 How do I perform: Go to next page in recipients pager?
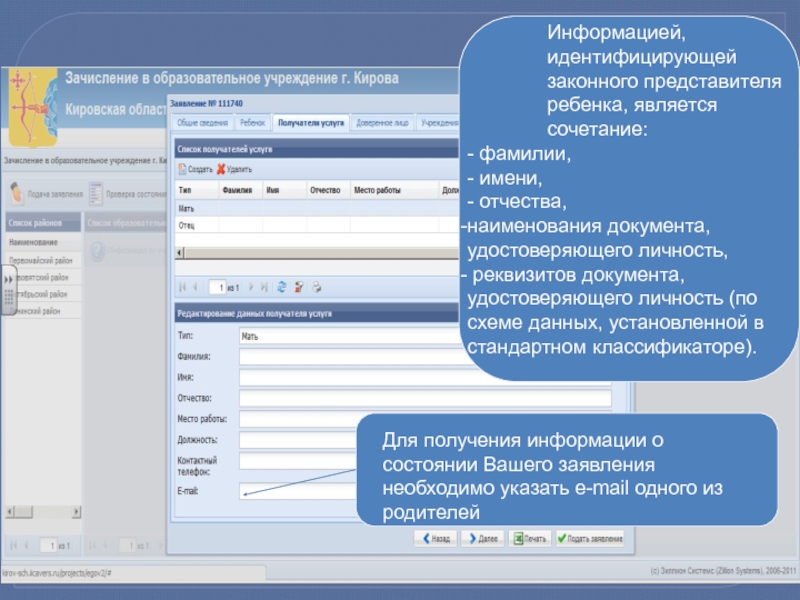click(252, 287)
